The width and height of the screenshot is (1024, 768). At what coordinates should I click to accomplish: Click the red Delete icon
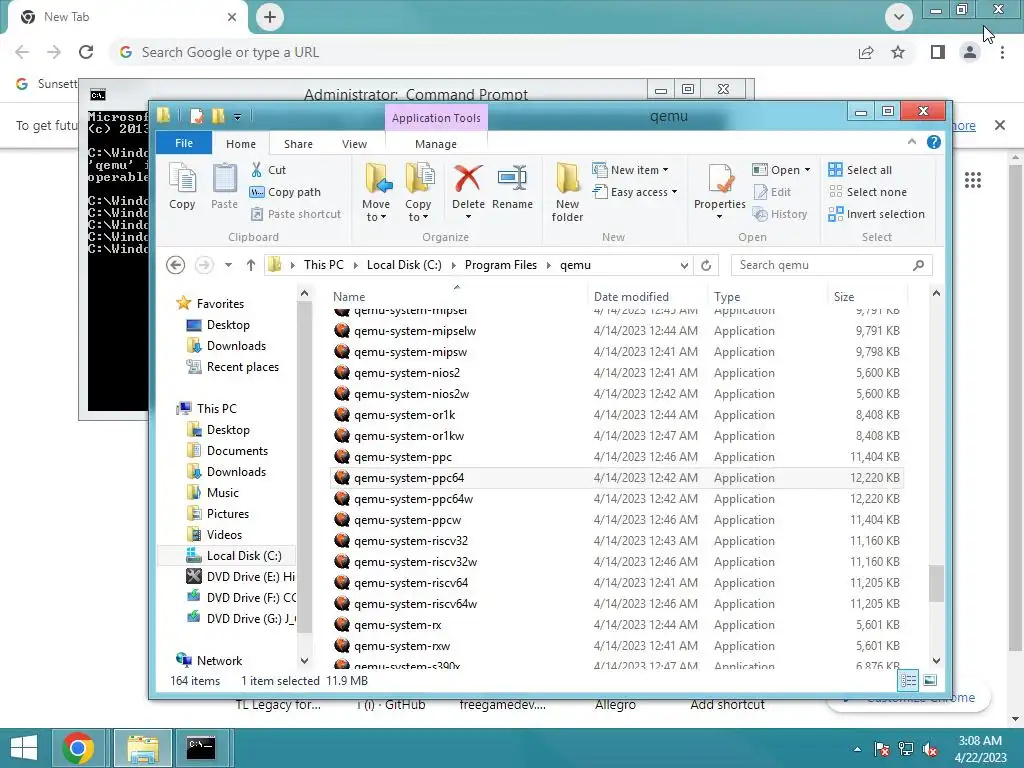click(x=468, y=178)
